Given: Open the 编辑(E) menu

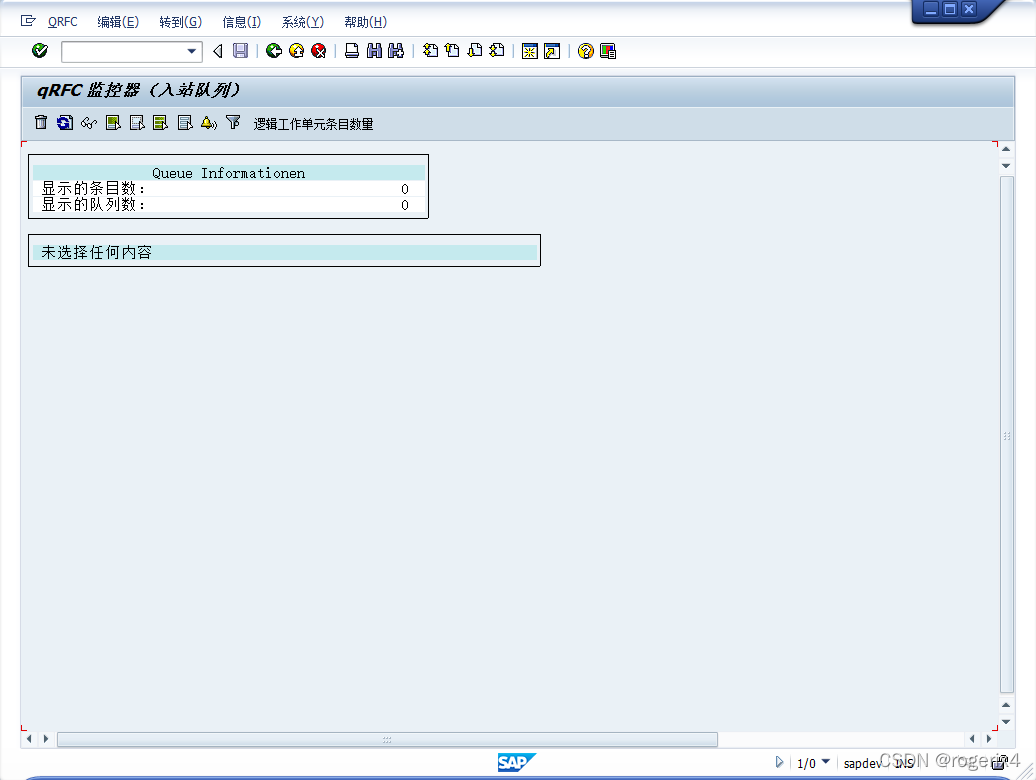Looking at the screenshot, I should 118,22.
